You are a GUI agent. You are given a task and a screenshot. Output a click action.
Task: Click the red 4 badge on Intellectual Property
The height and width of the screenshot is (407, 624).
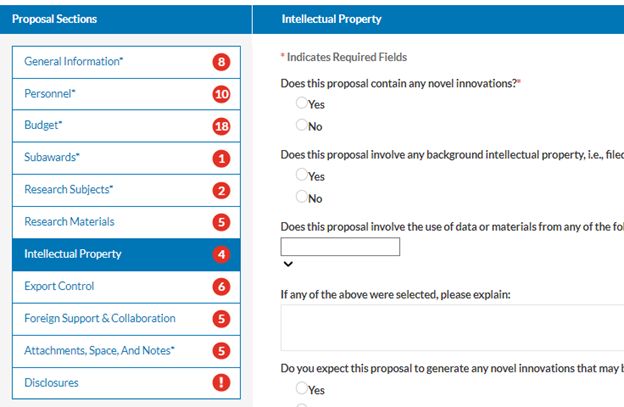[x=221, y=254]
